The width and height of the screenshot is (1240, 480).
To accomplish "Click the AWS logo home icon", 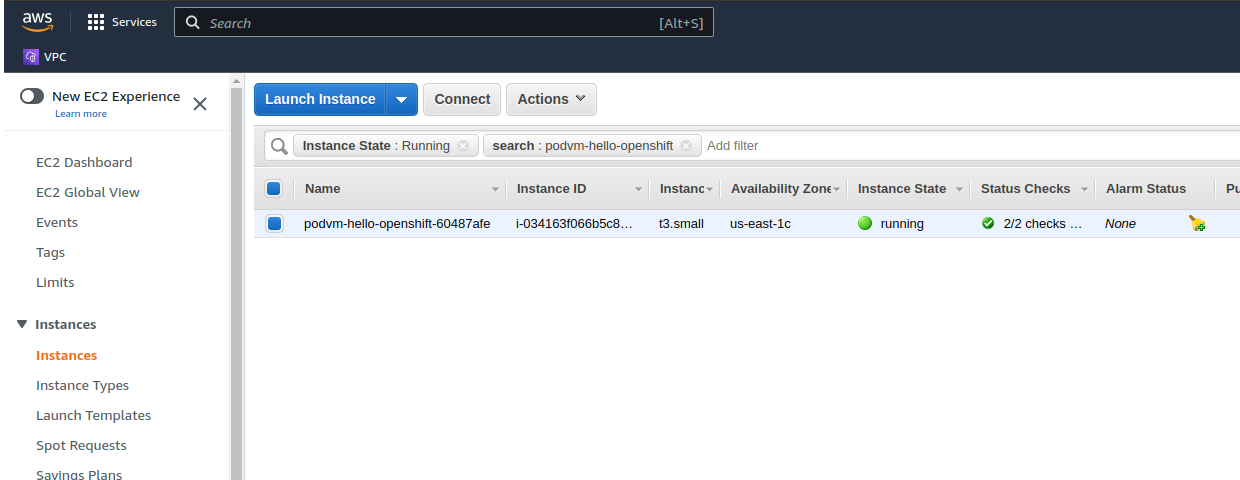I will [37, 22].
